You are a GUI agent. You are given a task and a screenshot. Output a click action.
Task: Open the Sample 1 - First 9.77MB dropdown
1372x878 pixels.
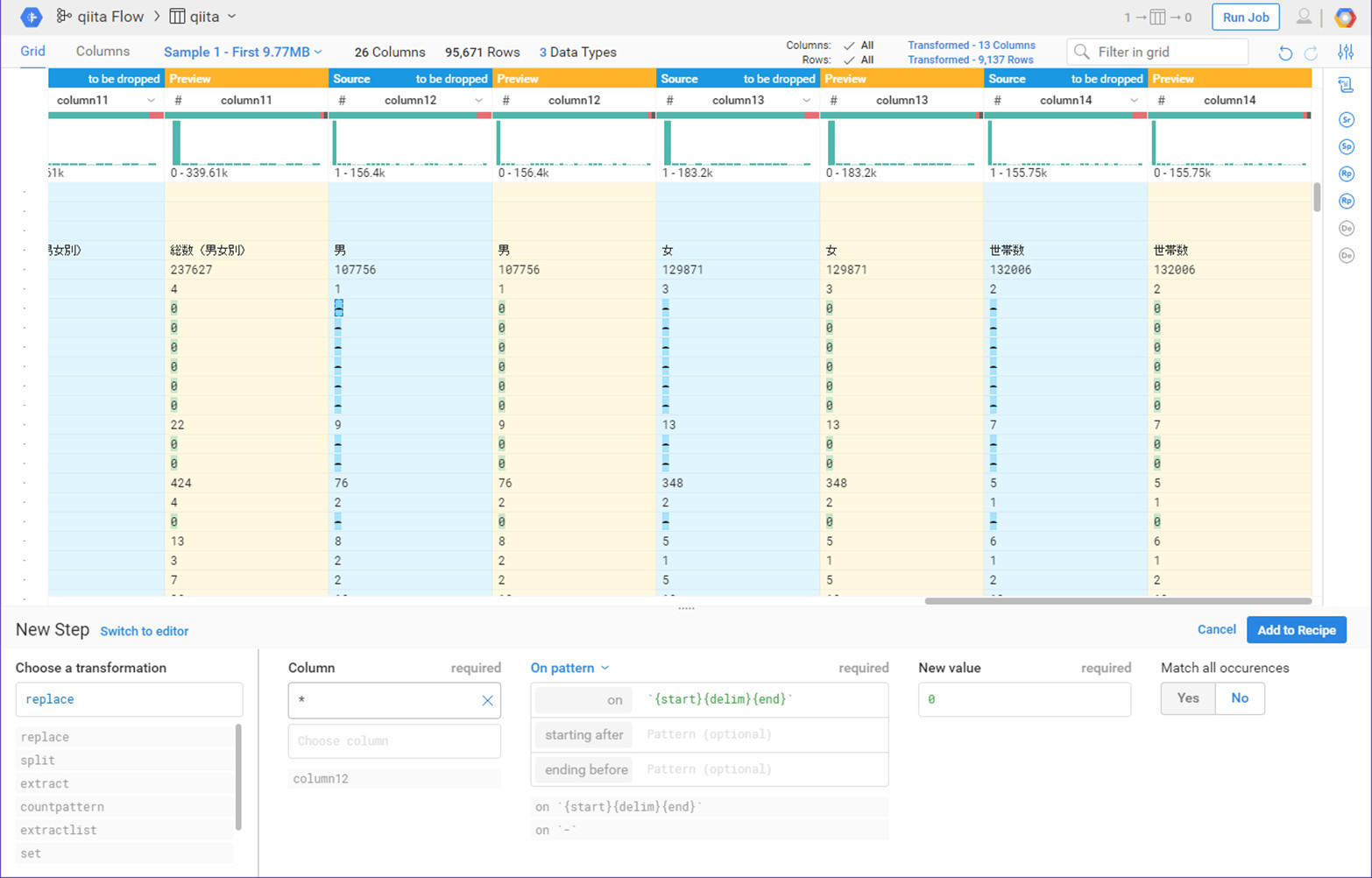243,52
